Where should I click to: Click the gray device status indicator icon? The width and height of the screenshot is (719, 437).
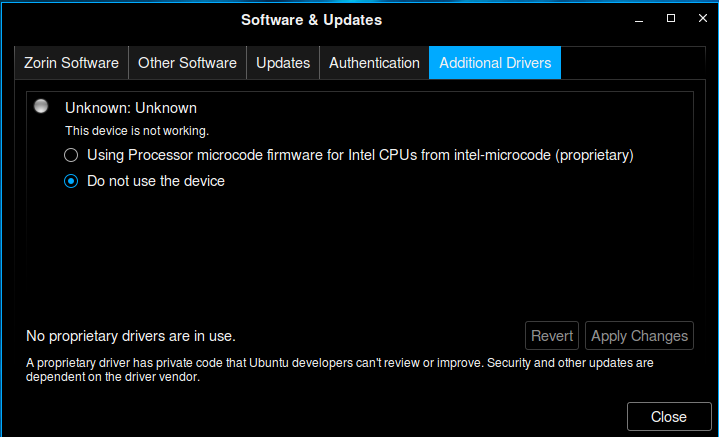click(41, 106)
